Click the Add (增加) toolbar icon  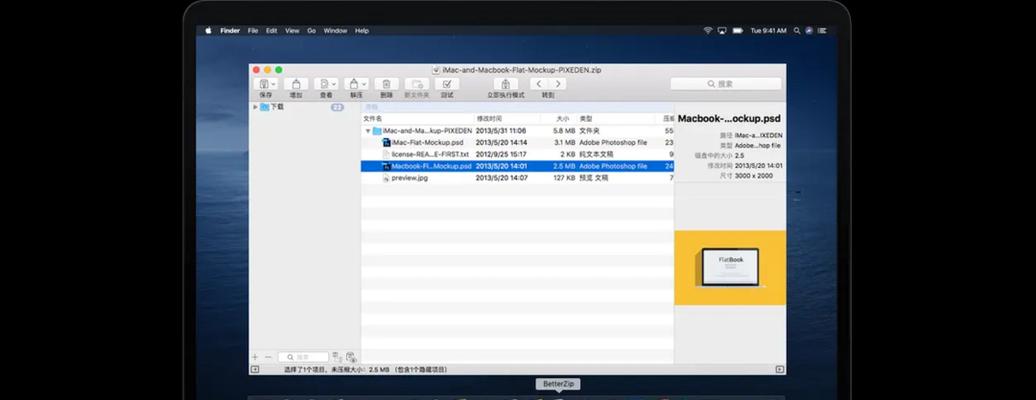point(296,84)
